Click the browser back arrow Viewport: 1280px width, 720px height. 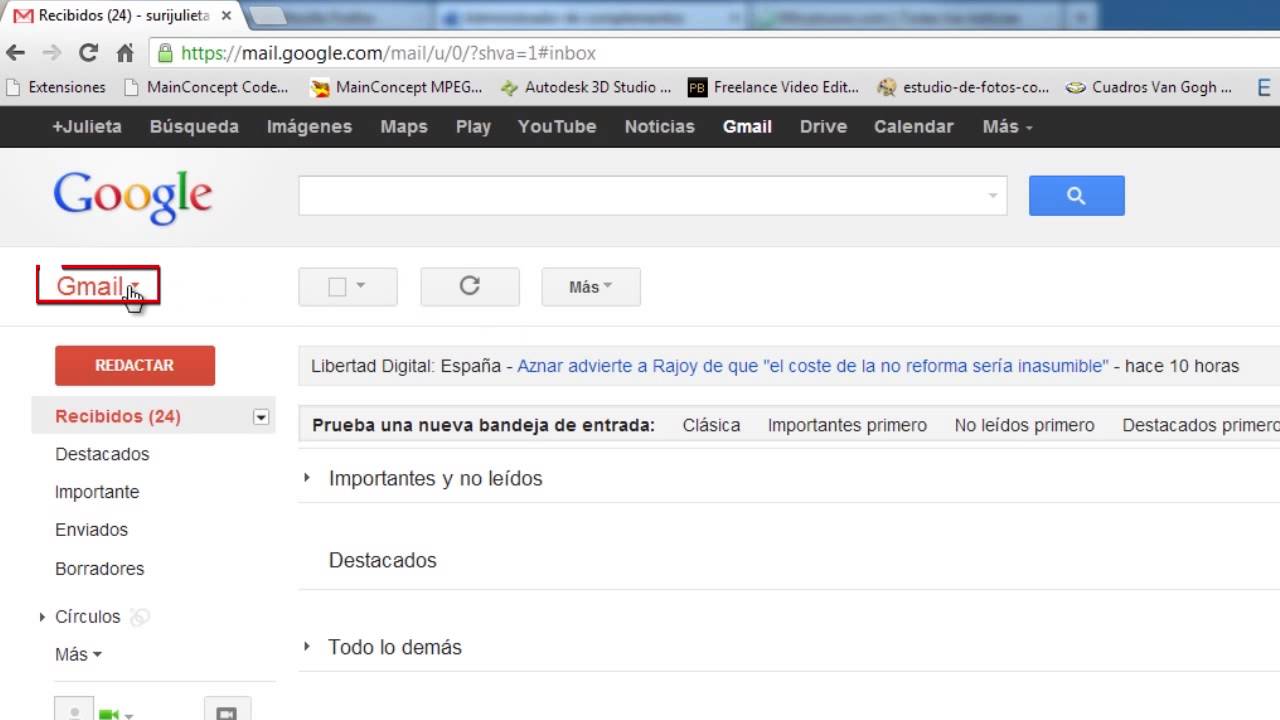tap(18, 53)
